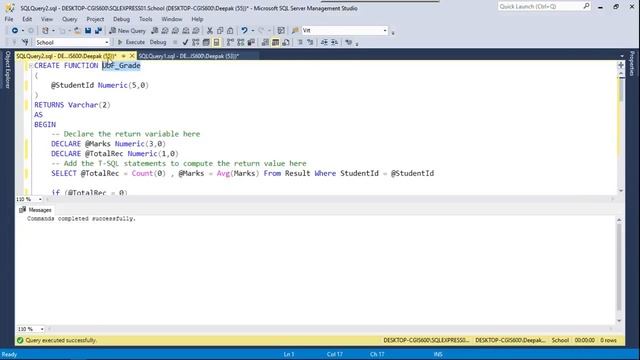Open the editor zoom 110 % dropdown
Image resolution: width=640 pixels, height=360 pixels.
[x=40, y=199]
